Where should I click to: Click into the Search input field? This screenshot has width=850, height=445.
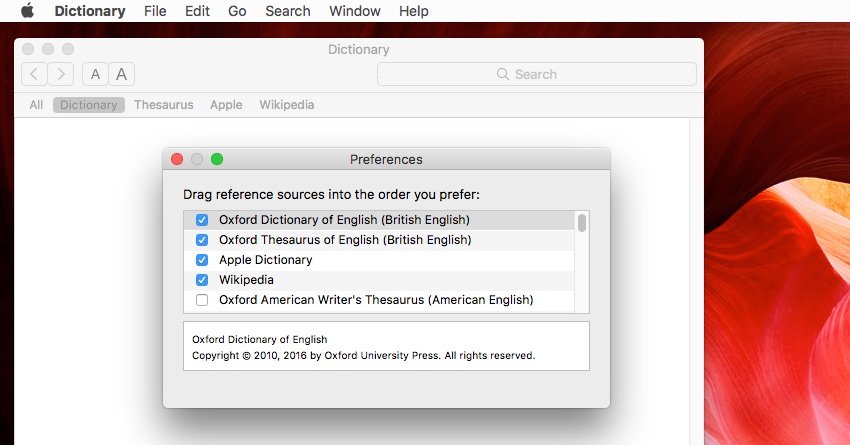click(600, 74)
